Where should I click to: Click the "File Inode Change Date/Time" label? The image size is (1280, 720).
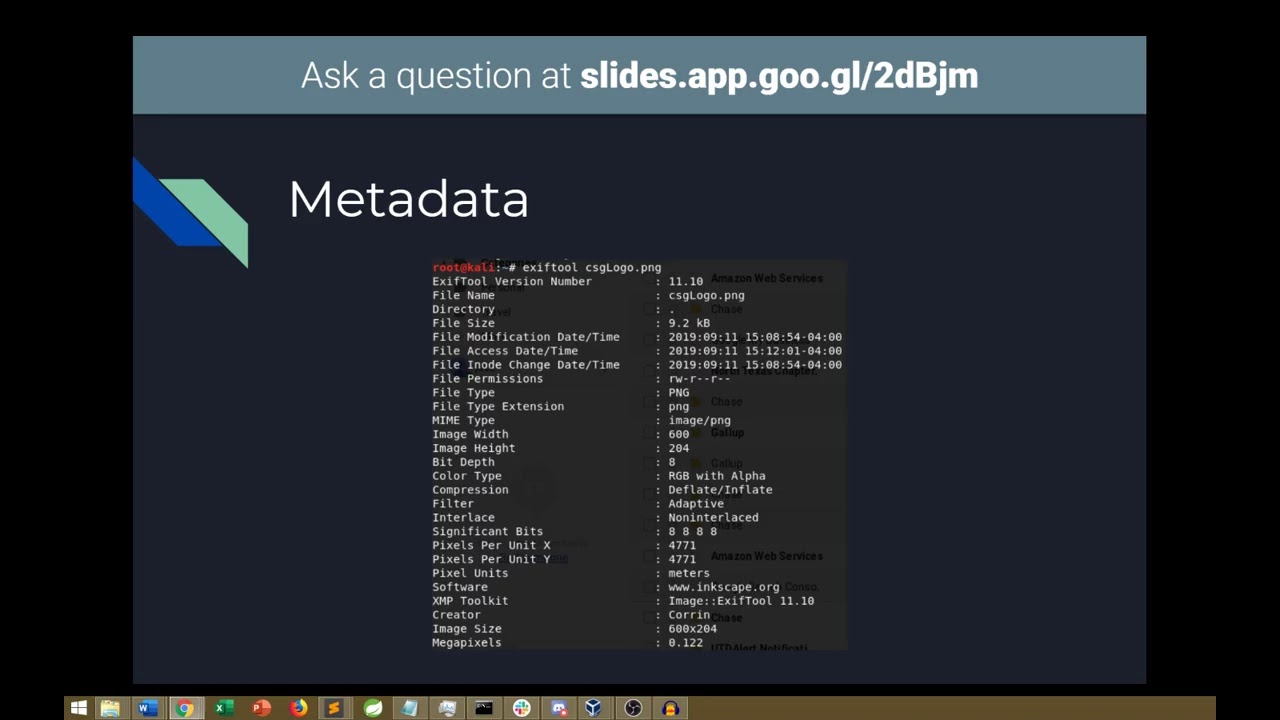pyautogui.click(x=526, y=365)
